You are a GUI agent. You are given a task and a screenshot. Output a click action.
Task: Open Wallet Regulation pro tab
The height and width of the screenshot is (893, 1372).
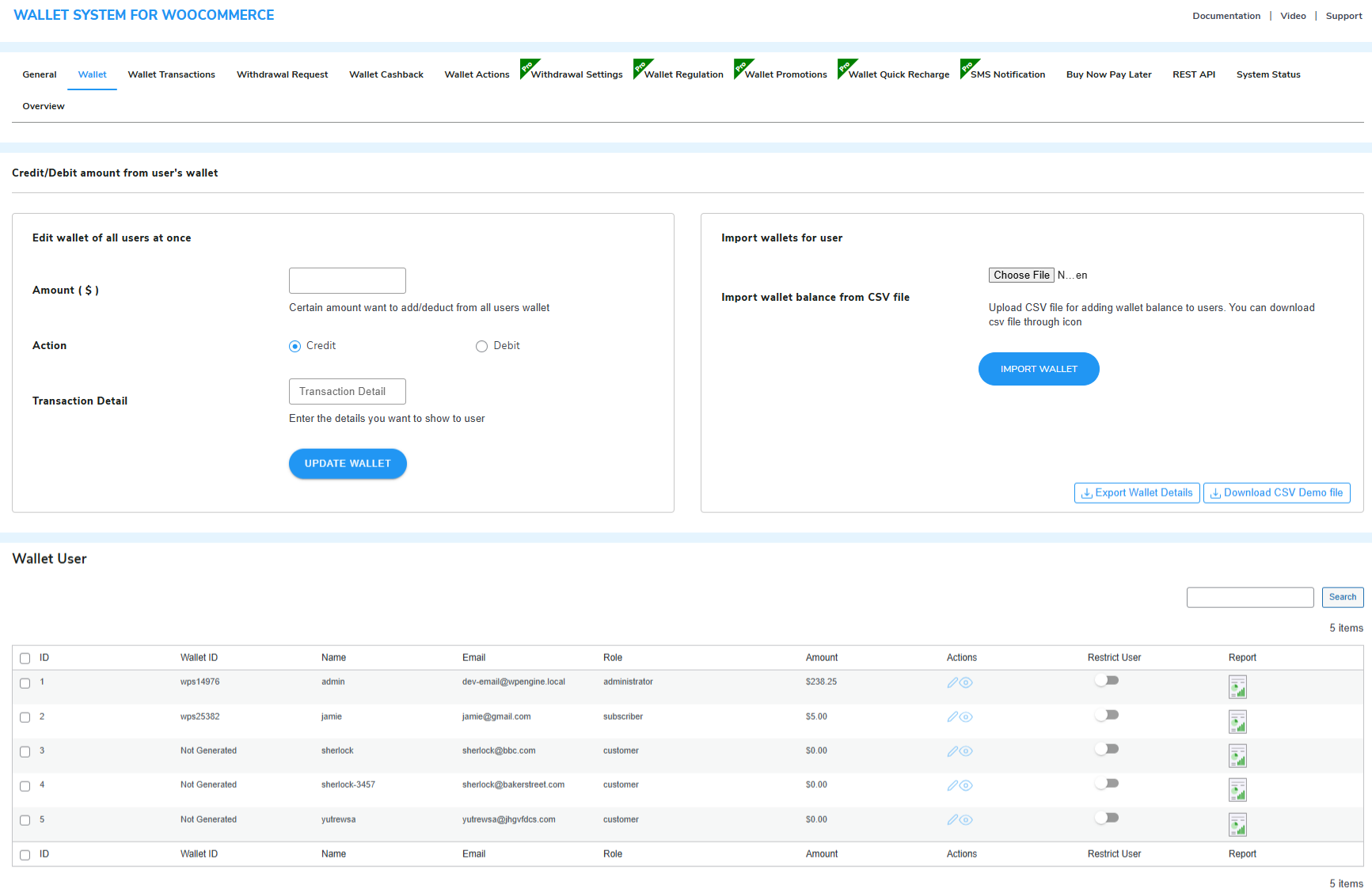tap(684, 74)
